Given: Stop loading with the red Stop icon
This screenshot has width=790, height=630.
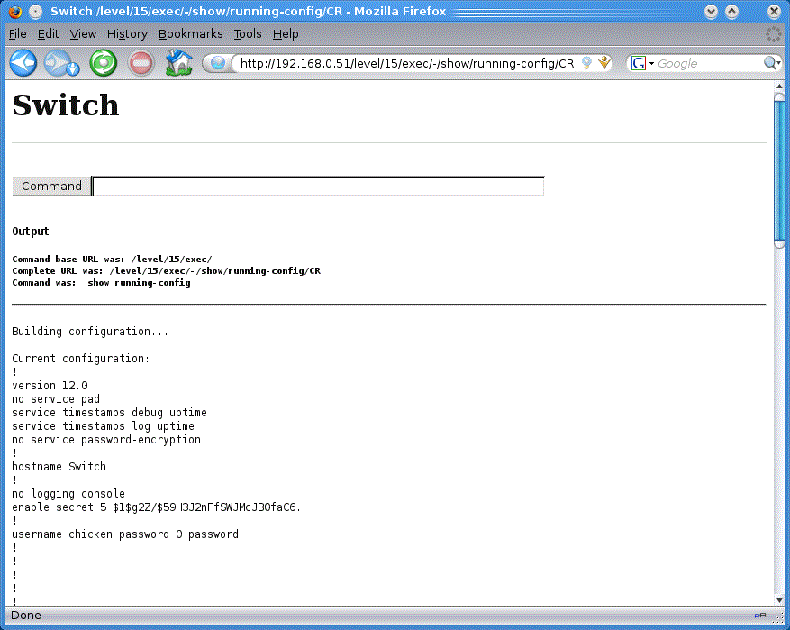Looking at the screenshot, I should [x=141, y=64].
